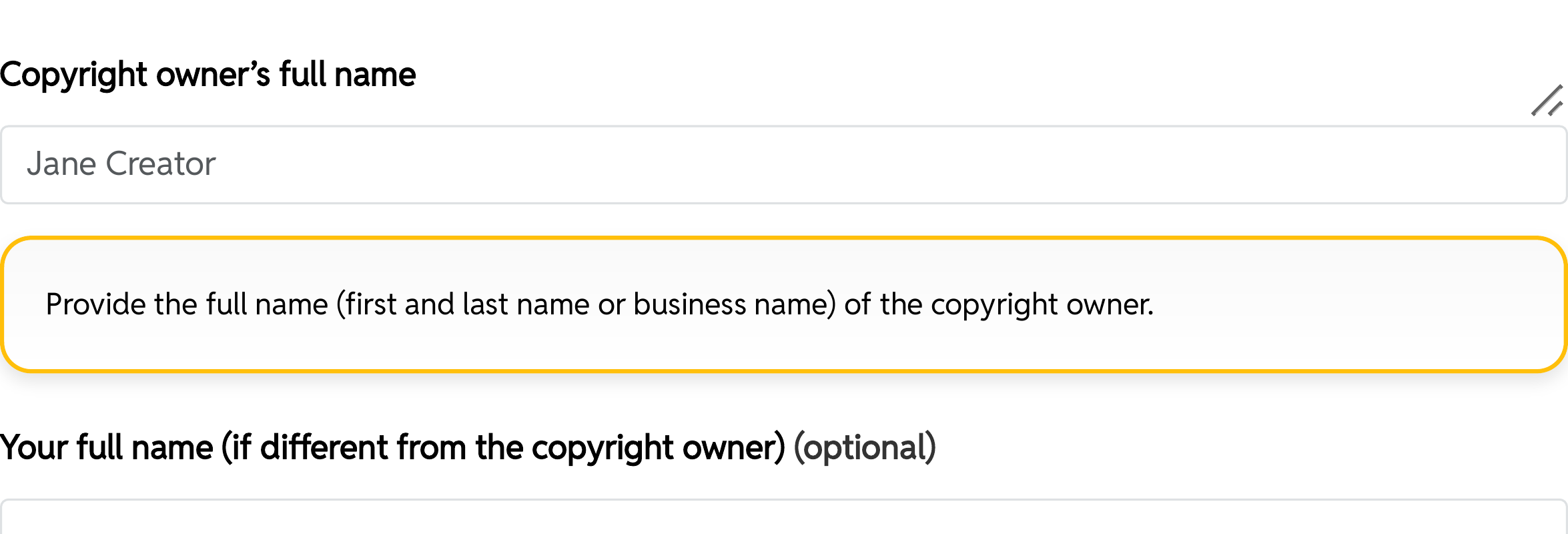Click the border of the copyright owner input

tap(784, 124)
